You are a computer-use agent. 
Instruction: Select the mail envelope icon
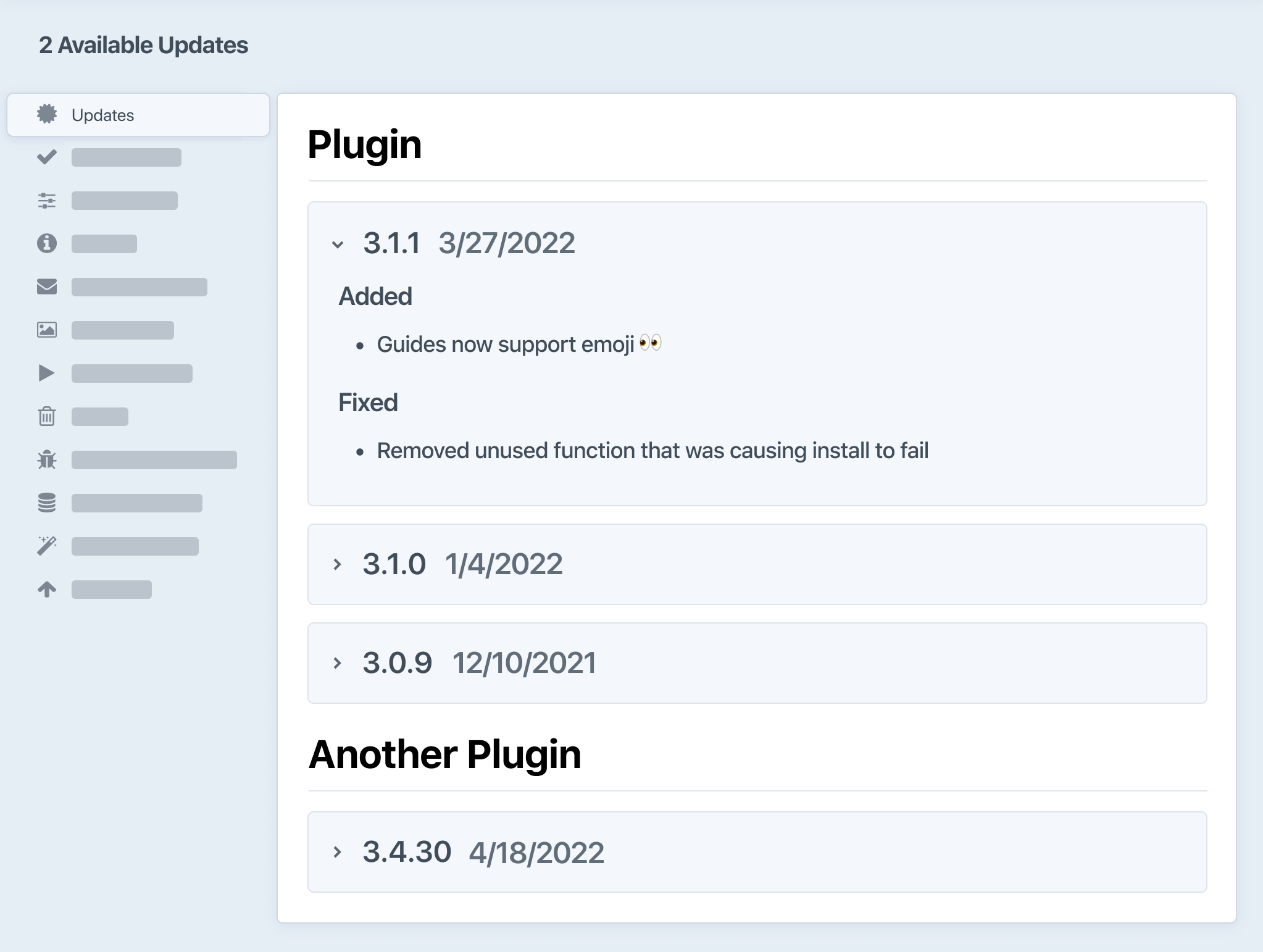click(47, 286)
